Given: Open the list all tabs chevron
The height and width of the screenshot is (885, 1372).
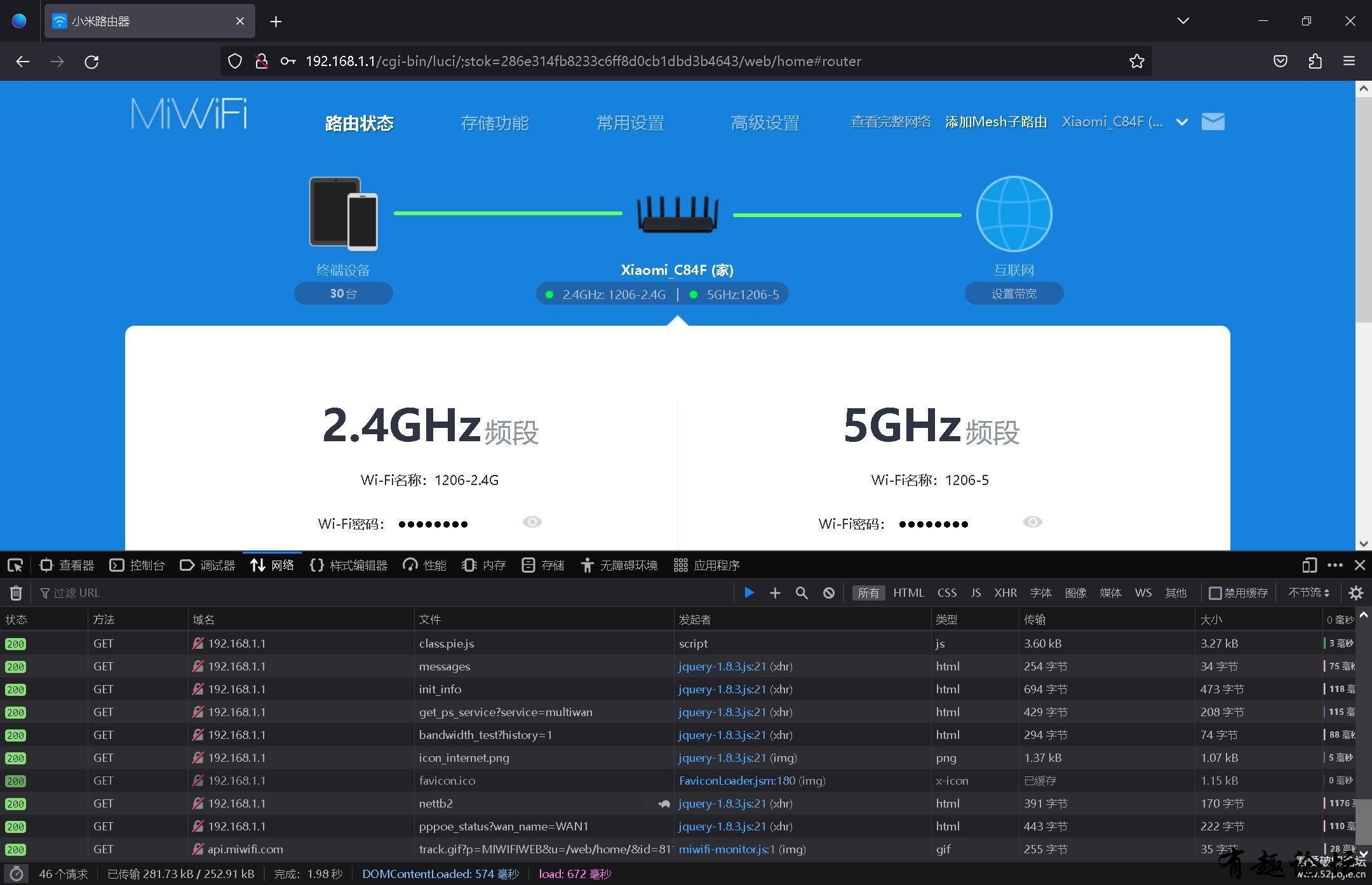Looking at the screenshot, I should (x=1183, y=21).
